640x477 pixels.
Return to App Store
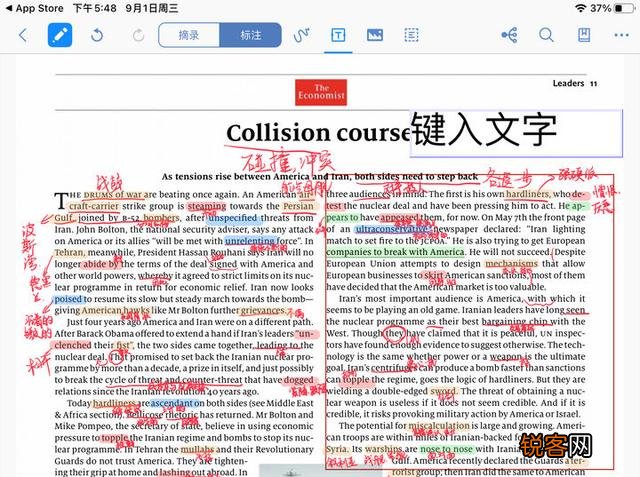(x=35, y=8)
